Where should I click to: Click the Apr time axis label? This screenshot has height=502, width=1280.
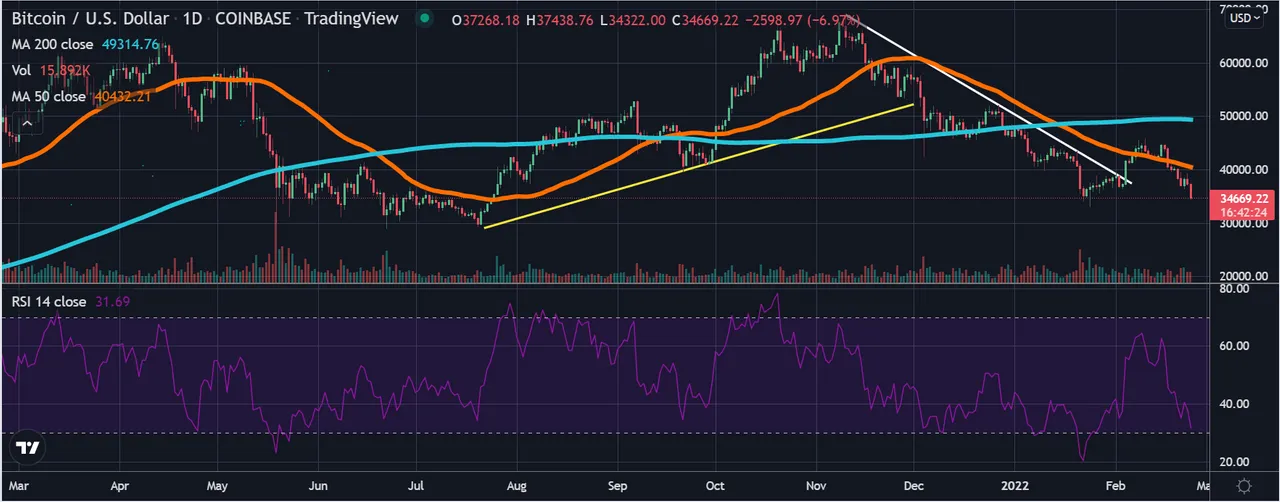pyautogui.click(x=119, y=485)
